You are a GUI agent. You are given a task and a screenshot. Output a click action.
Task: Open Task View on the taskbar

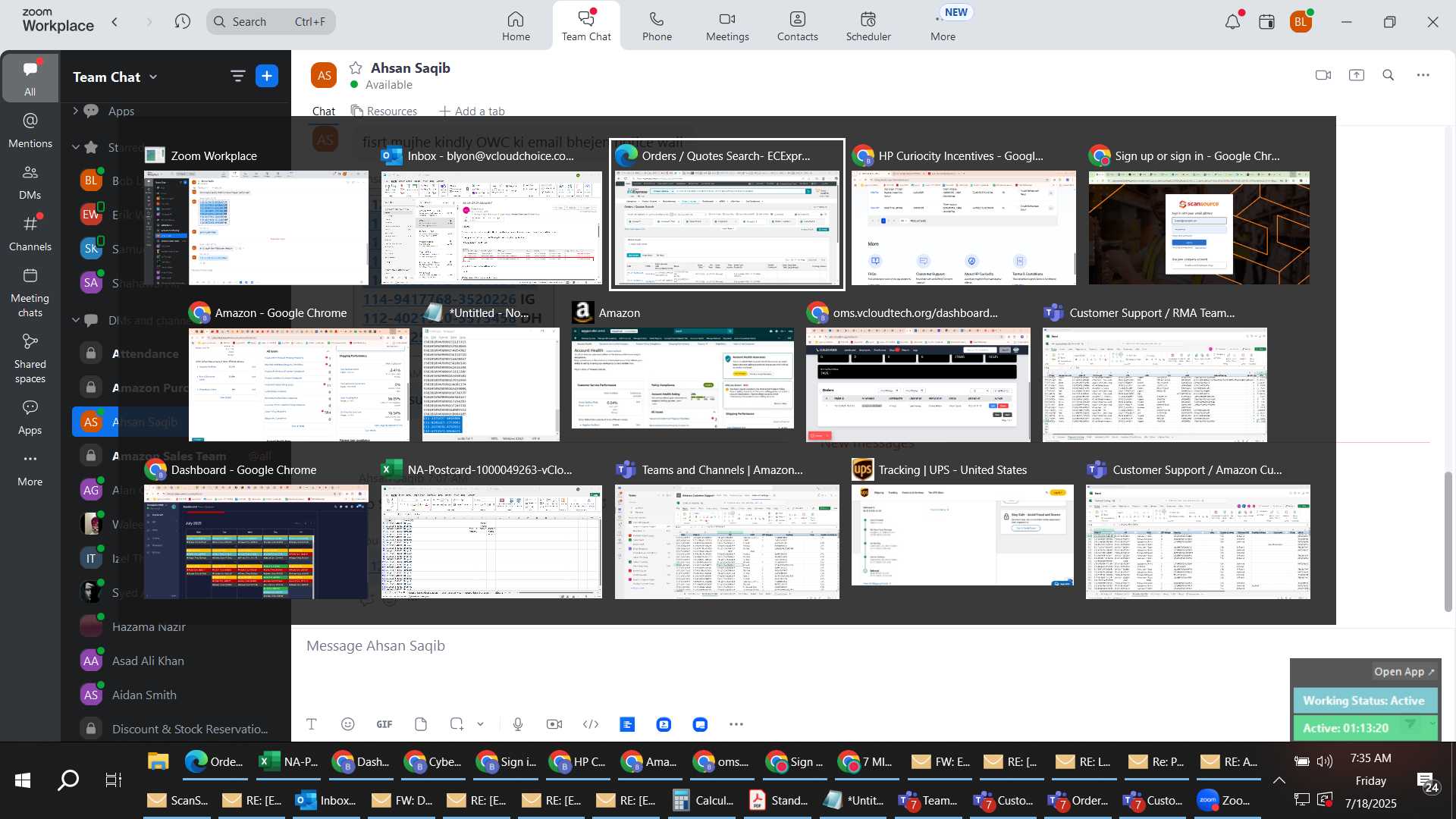113,780
